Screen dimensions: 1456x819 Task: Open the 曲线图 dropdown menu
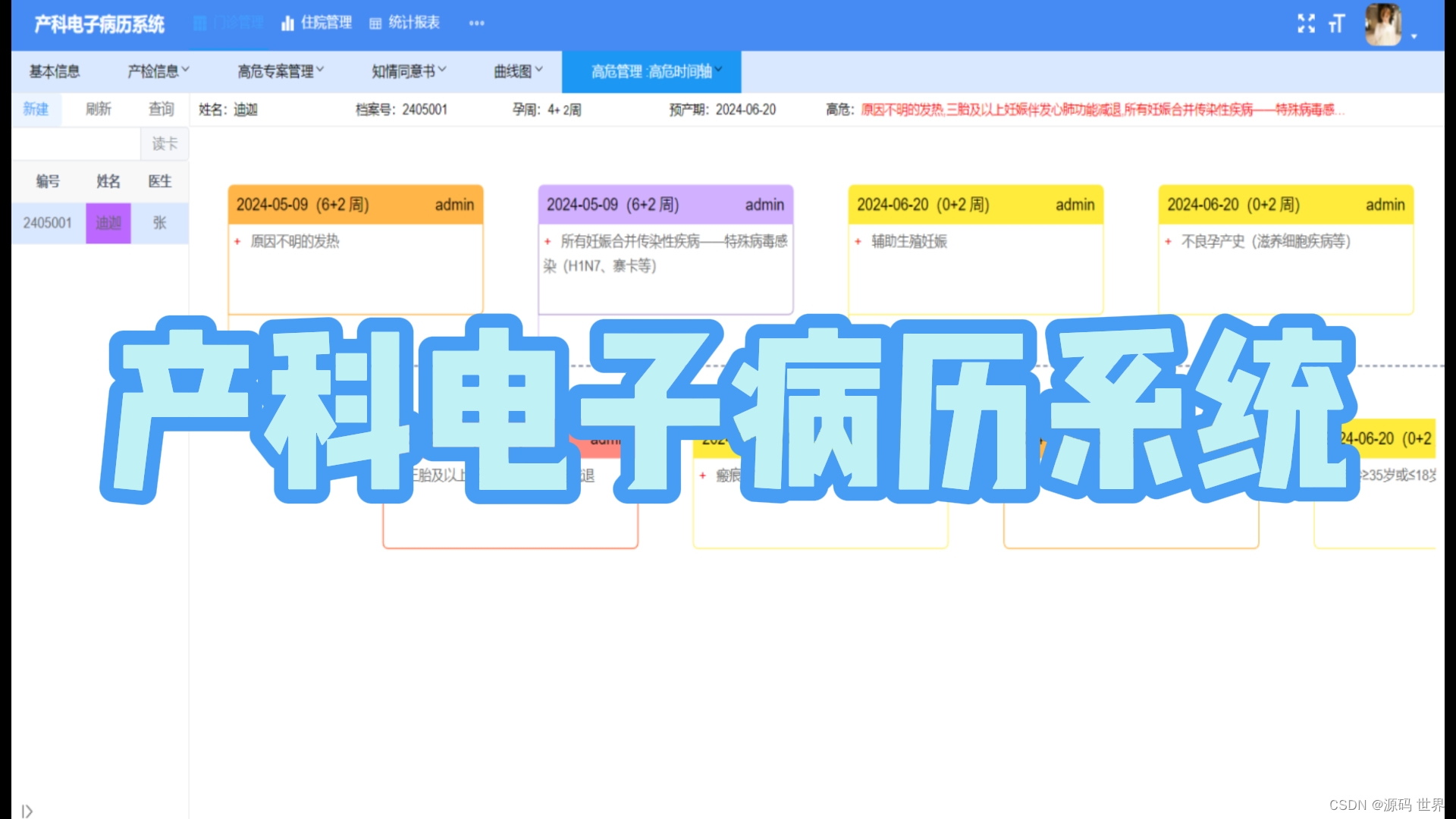pyautogui.click(x=518, y=71)
